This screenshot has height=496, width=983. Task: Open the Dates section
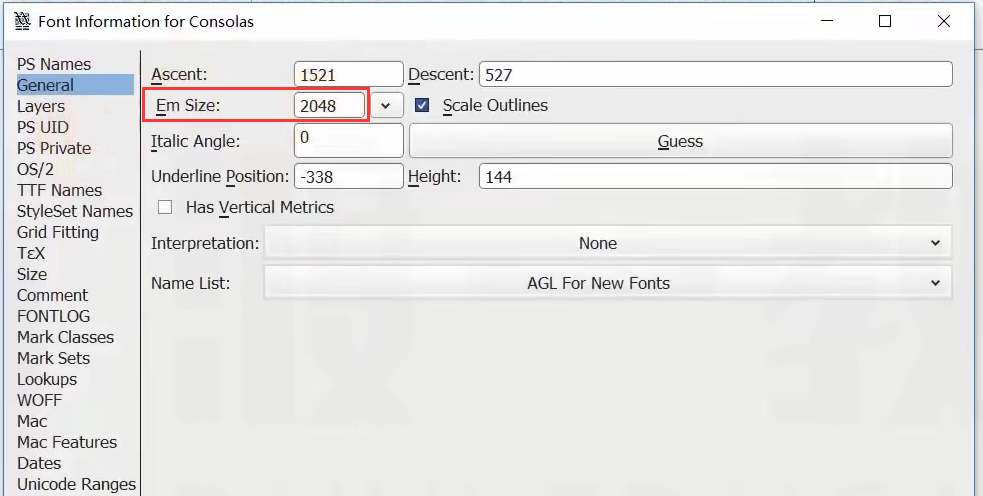[39, 463]
